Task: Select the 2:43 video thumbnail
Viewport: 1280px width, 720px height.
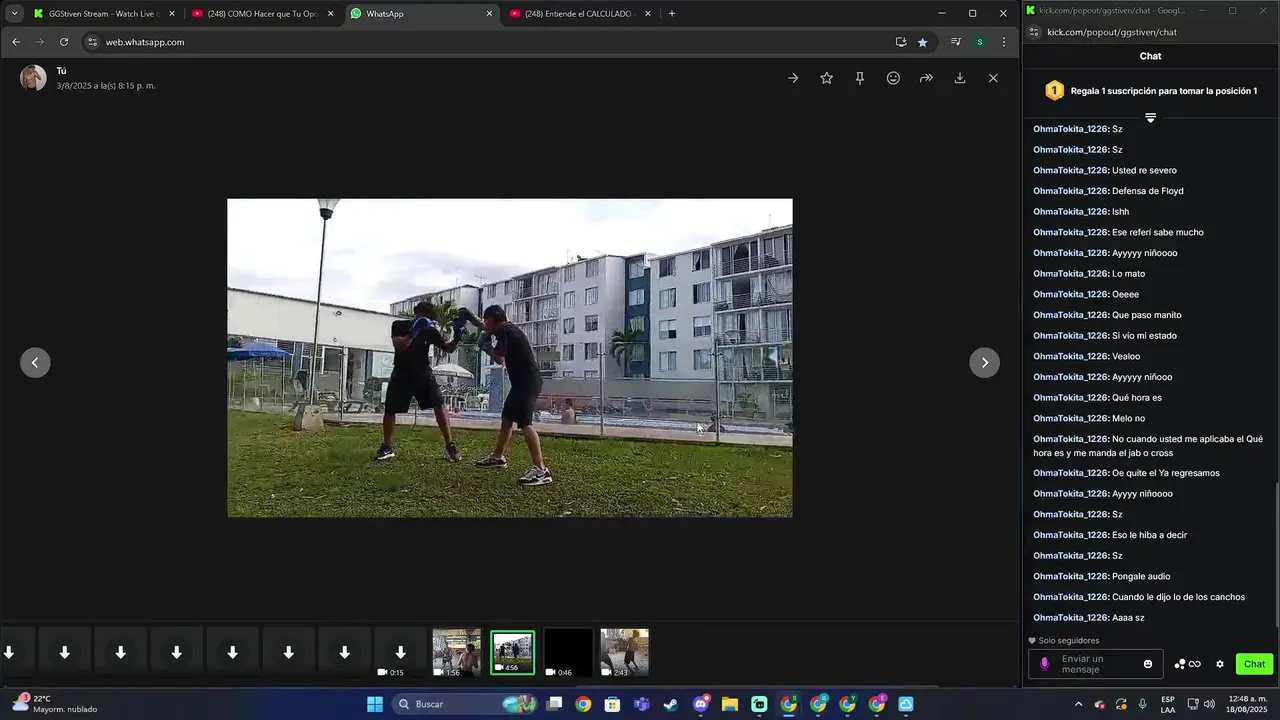Action: click(x=624, y=653)
